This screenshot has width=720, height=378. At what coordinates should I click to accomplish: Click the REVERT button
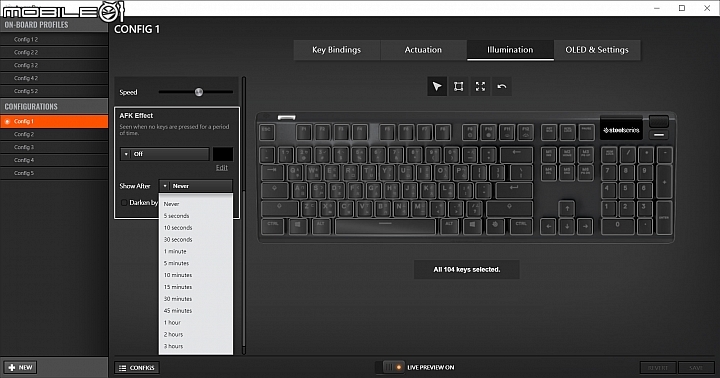click(658, 368)
